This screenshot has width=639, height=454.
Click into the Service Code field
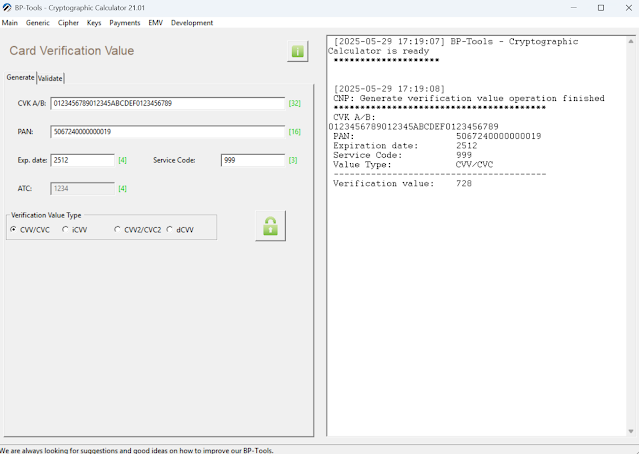point(253,160)
